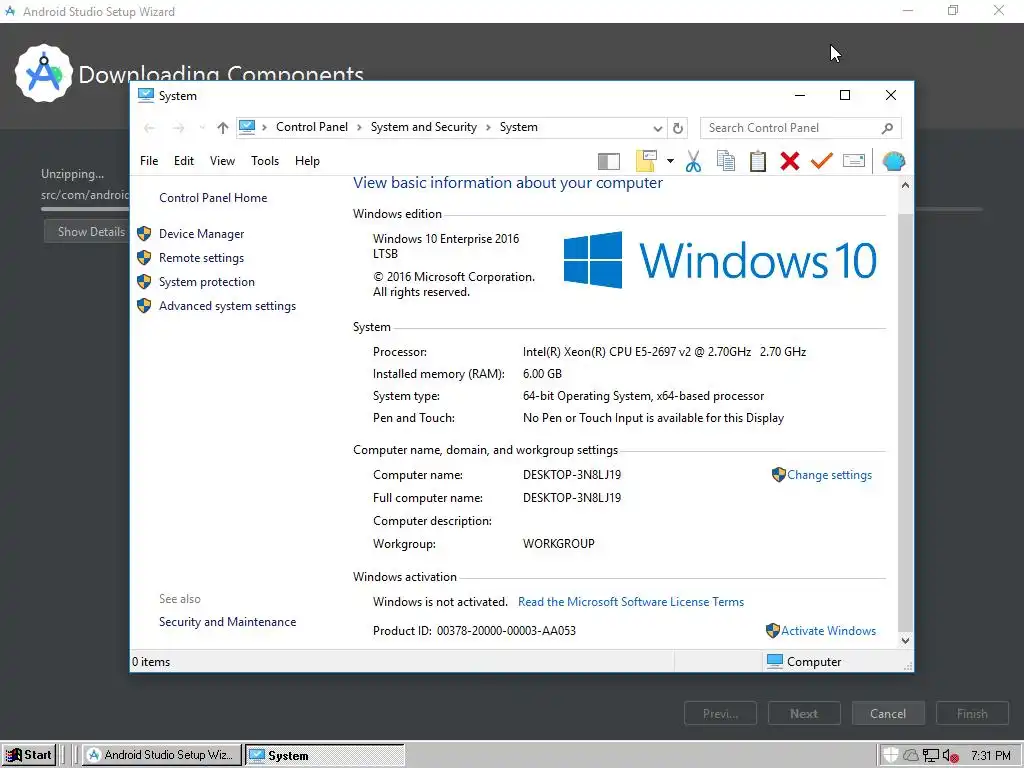Click muted volume speaker tray icon
Viewport: 1024px width, 768px height.
pyautogui.click(x=950, y=756)
